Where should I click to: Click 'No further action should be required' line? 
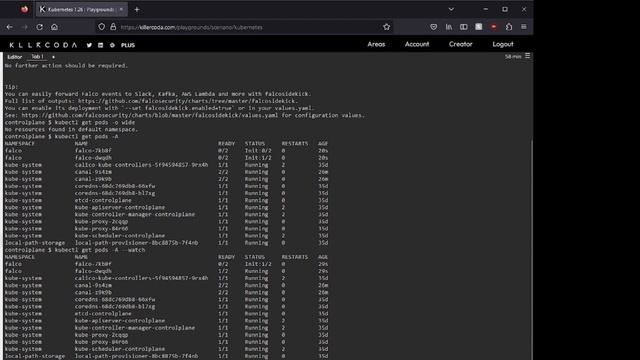coord(66,65)
